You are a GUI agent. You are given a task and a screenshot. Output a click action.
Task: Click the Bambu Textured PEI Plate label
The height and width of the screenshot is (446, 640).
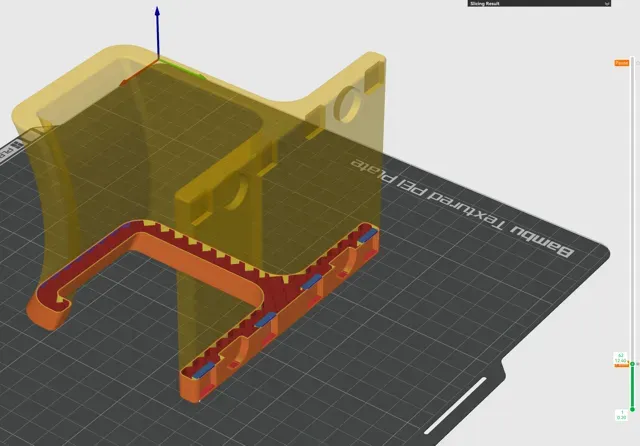pos(462,208)
